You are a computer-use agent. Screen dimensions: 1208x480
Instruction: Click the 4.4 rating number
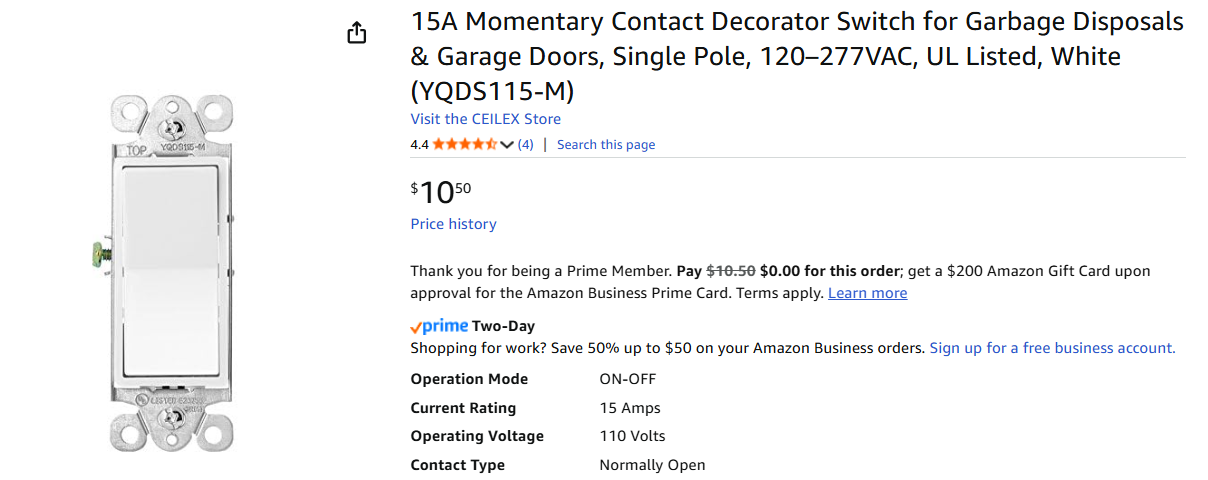pyautogui.click(x=419, y=145)
